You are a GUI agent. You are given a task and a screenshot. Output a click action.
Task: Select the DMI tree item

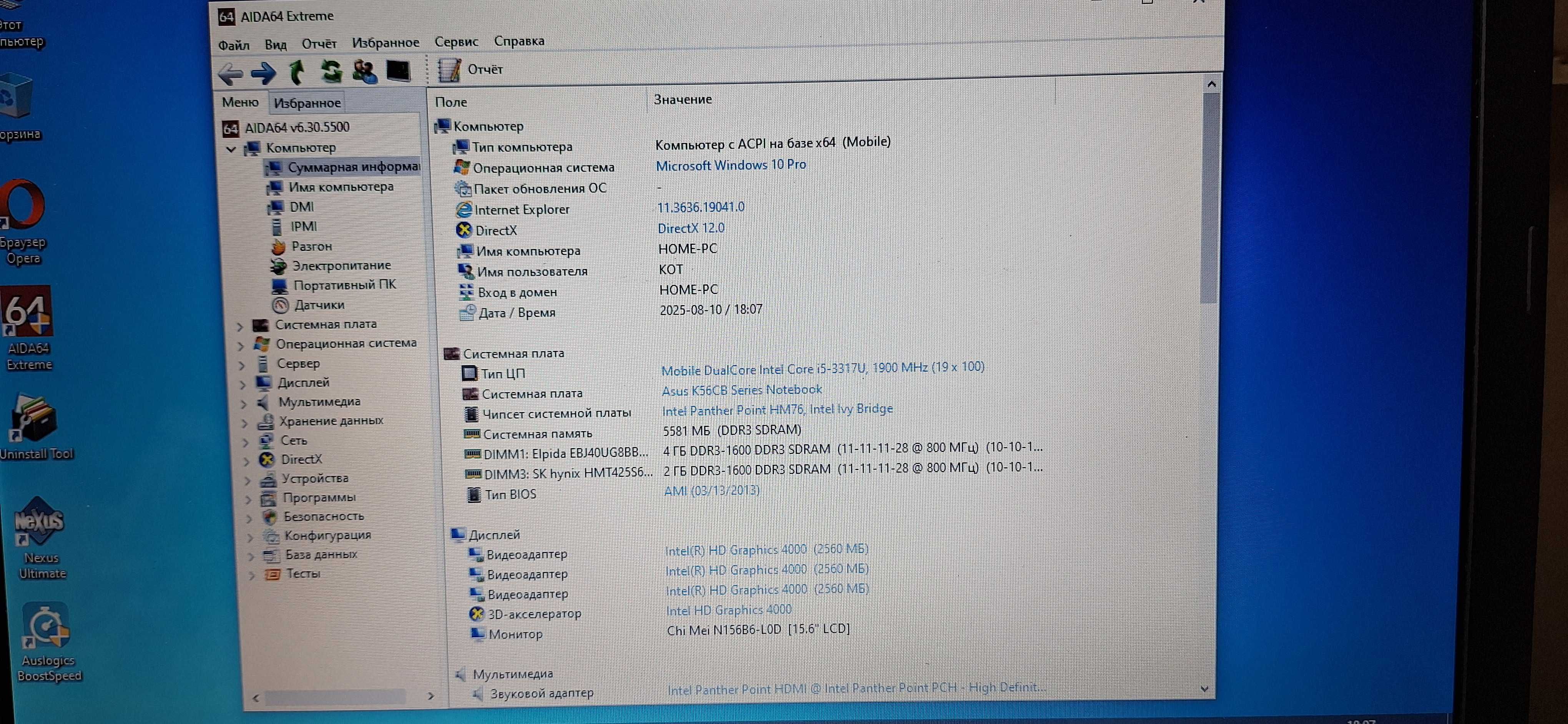[x=292, y=207]
